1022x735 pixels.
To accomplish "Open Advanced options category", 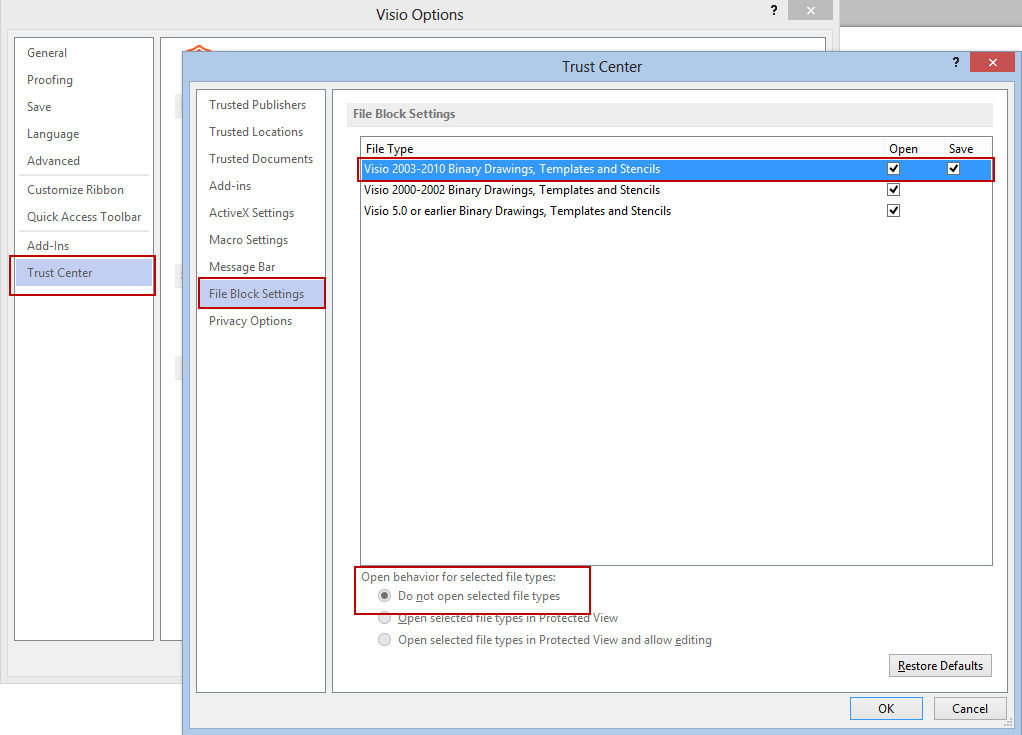I will tap(53, 161).
